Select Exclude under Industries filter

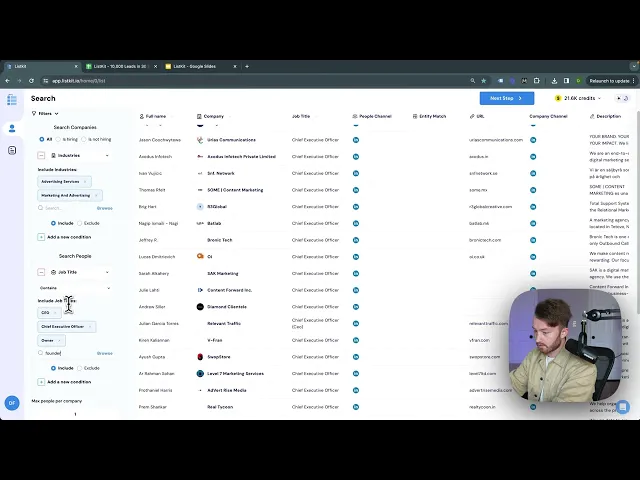point(80,223)
